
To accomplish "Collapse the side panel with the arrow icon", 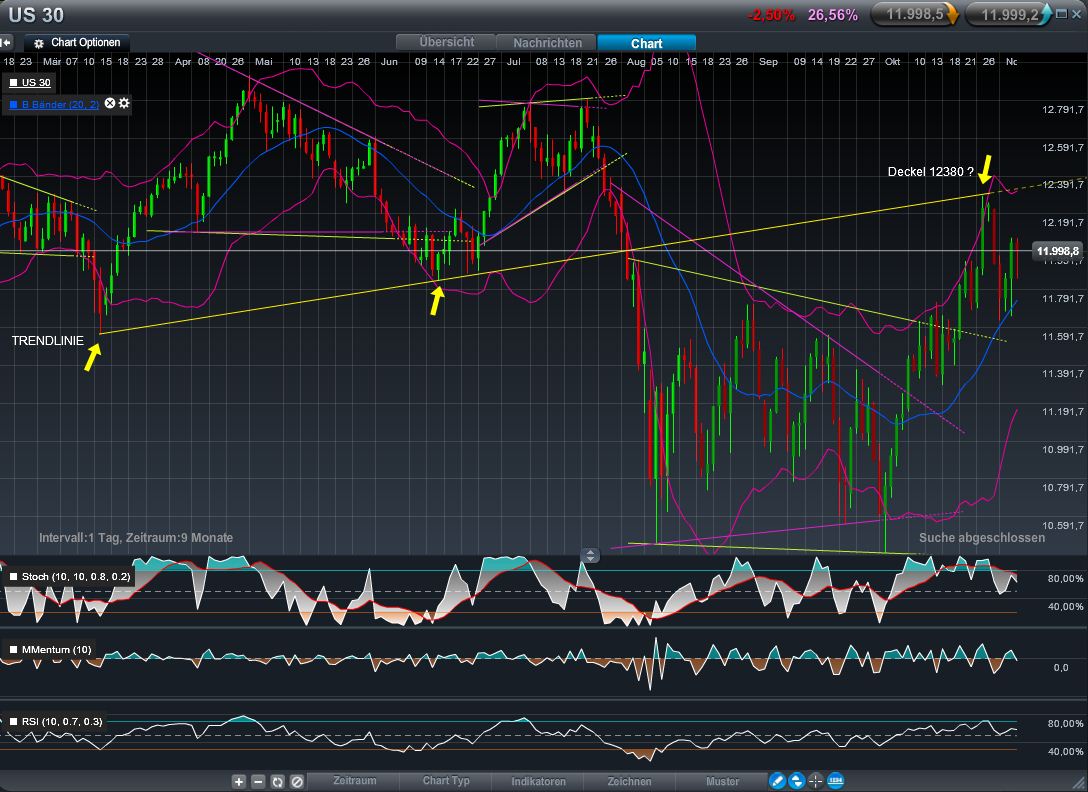I will tap(6, 43).
